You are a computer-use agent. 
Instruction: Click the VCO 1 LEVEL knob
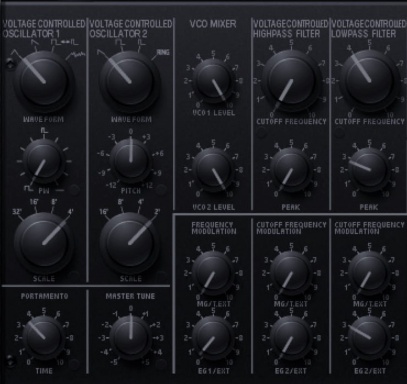point(212,80)
